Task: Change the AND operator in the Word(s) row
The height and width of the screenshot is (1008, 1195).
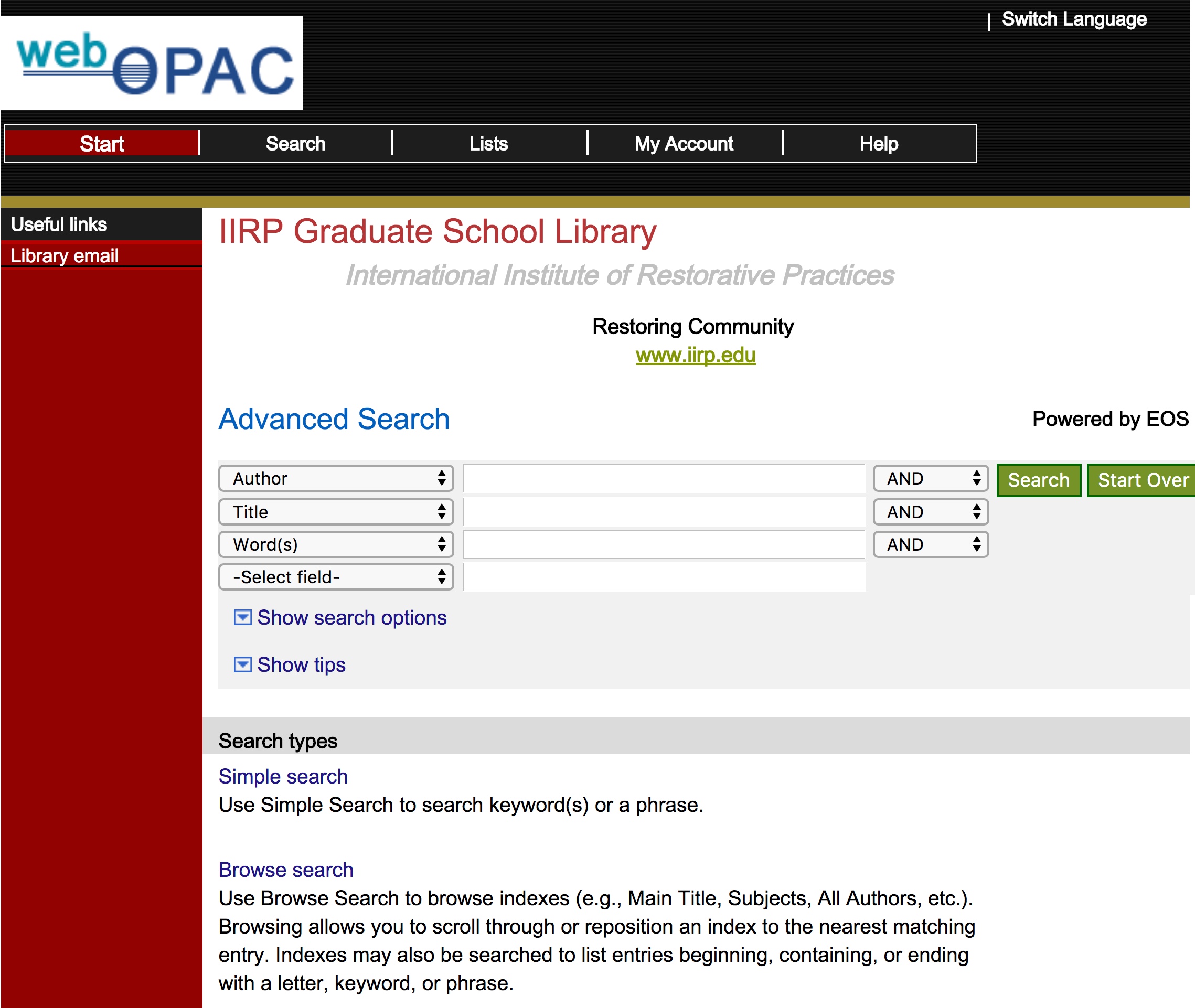Action: click(931, 544)
